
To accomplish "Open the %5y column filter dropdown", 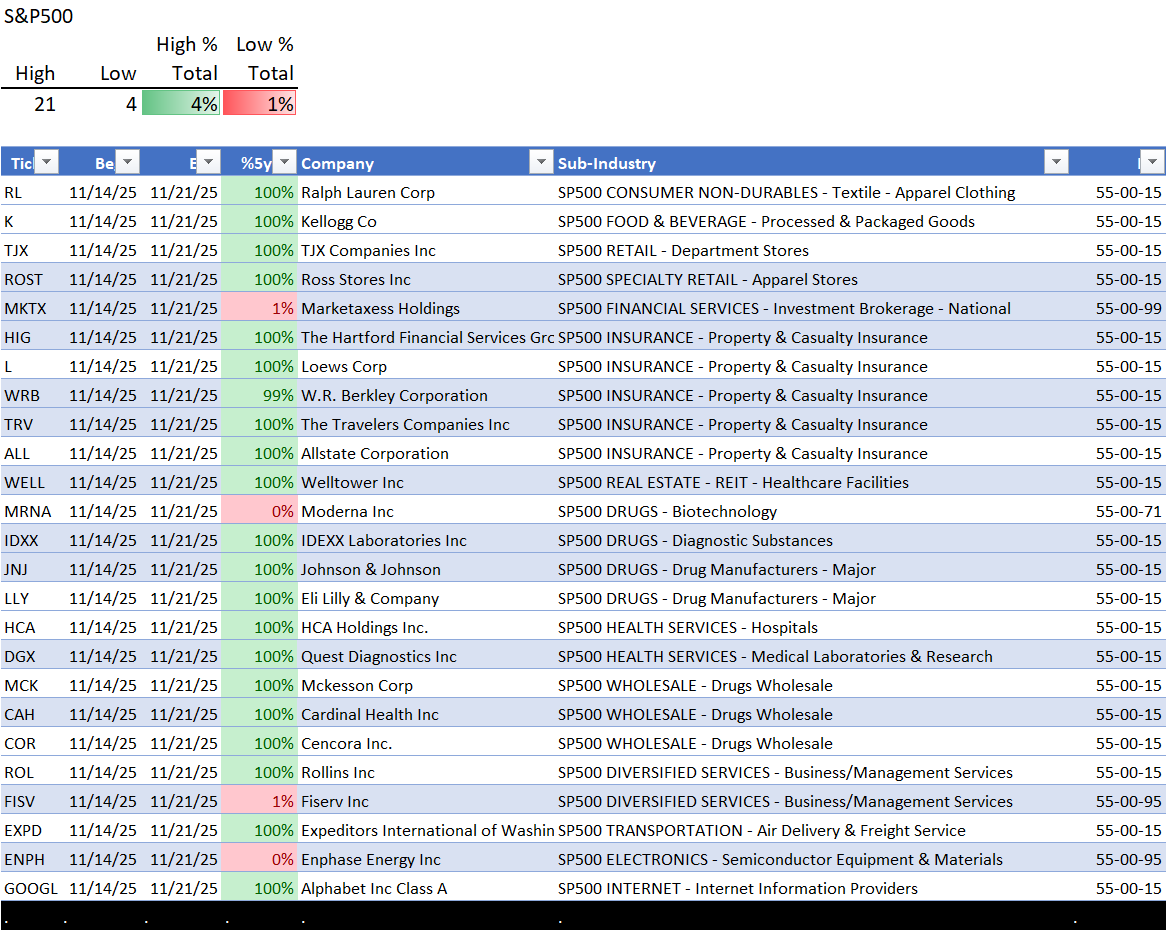I will coord(285,161).
